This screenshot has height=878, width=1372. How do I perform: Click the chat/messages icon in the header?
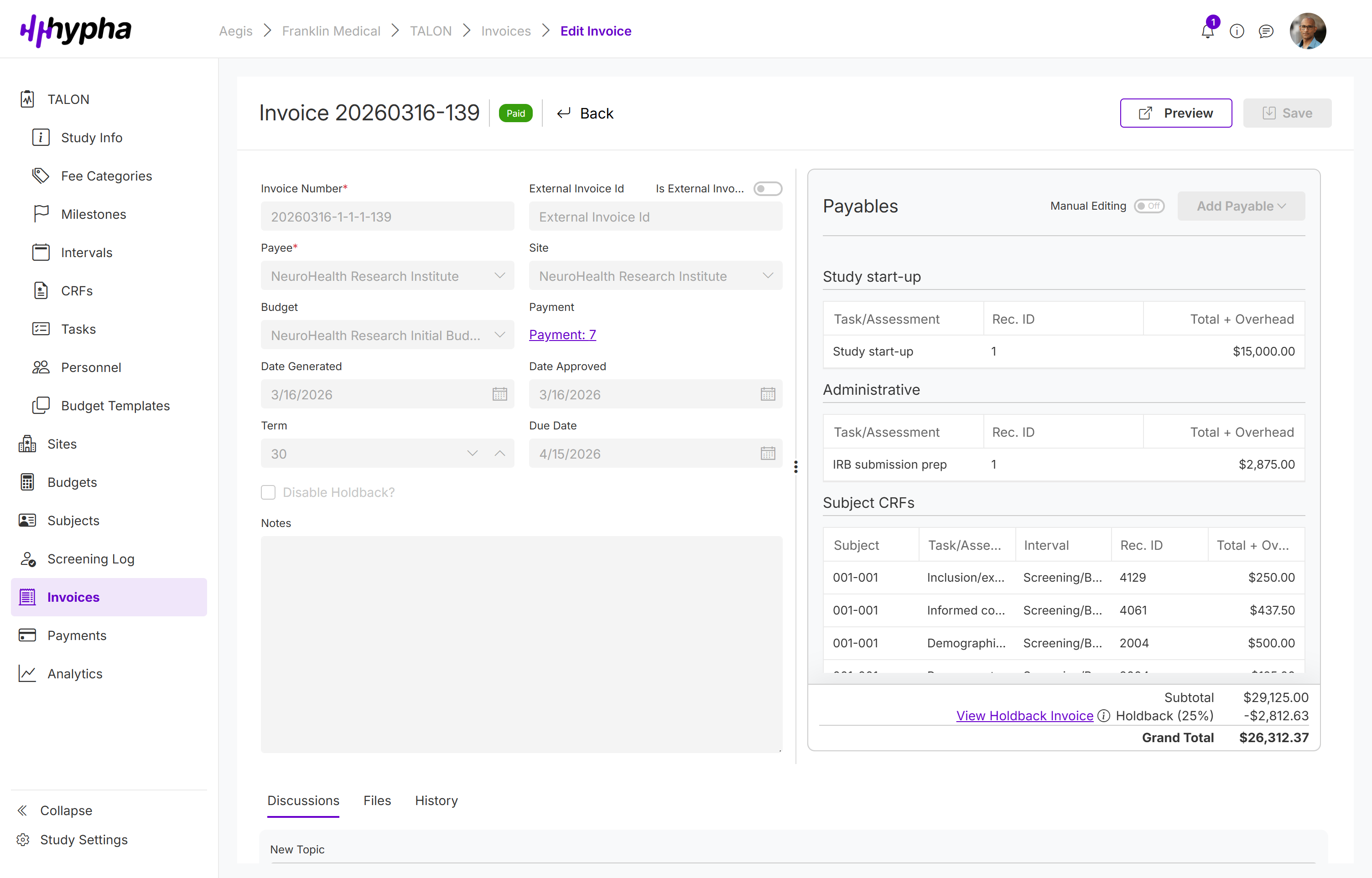point(1267,31)
